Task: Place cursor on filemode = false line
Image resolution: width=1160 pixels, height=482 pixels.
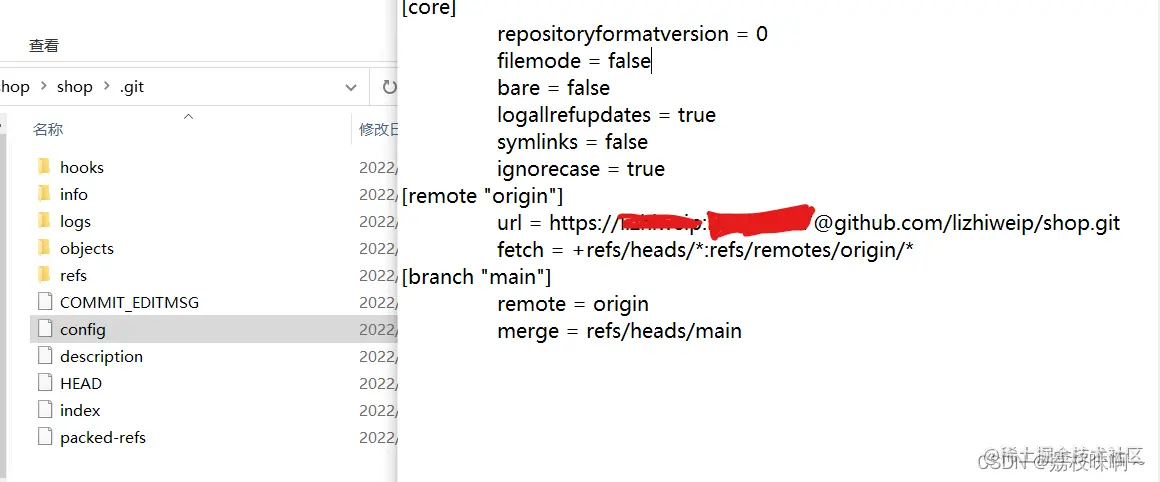Action: (574, 61)
